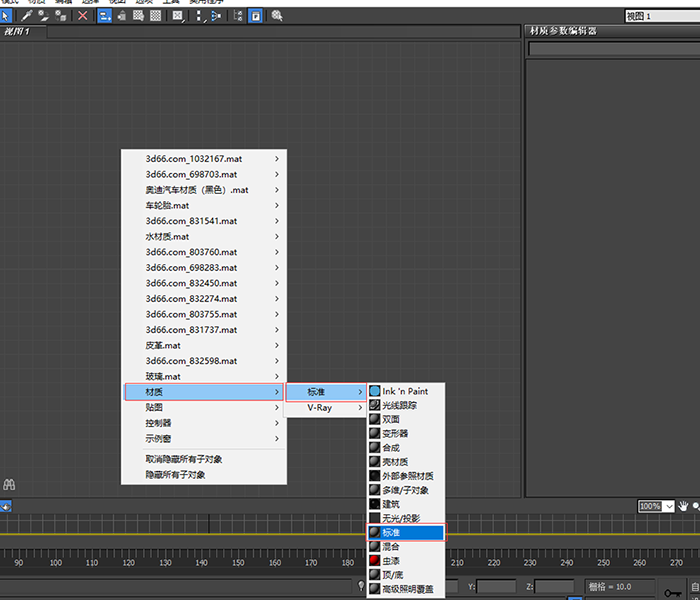Expand 皮革.mat submenu
Image resolution: width=700 pixels, height=600 pixels.
204,345
